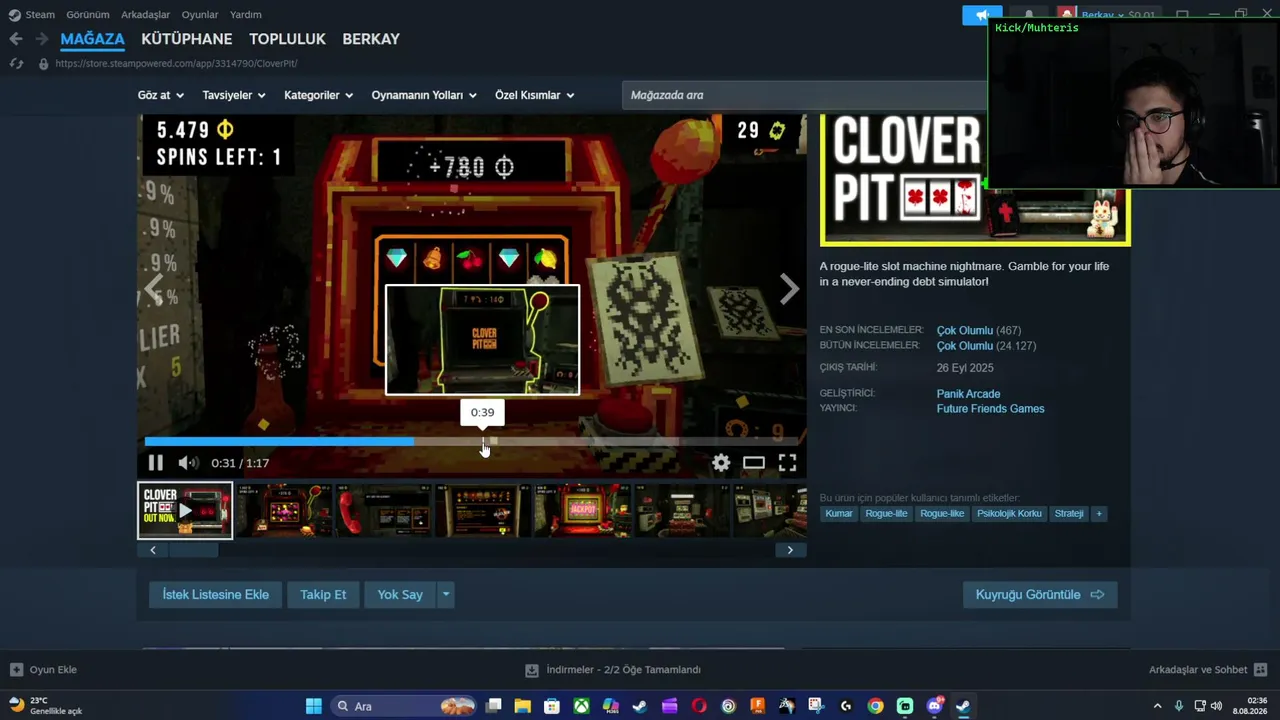Click the store URL address
This screenshot has width=1280, height=720.
[x=176, y=64]
